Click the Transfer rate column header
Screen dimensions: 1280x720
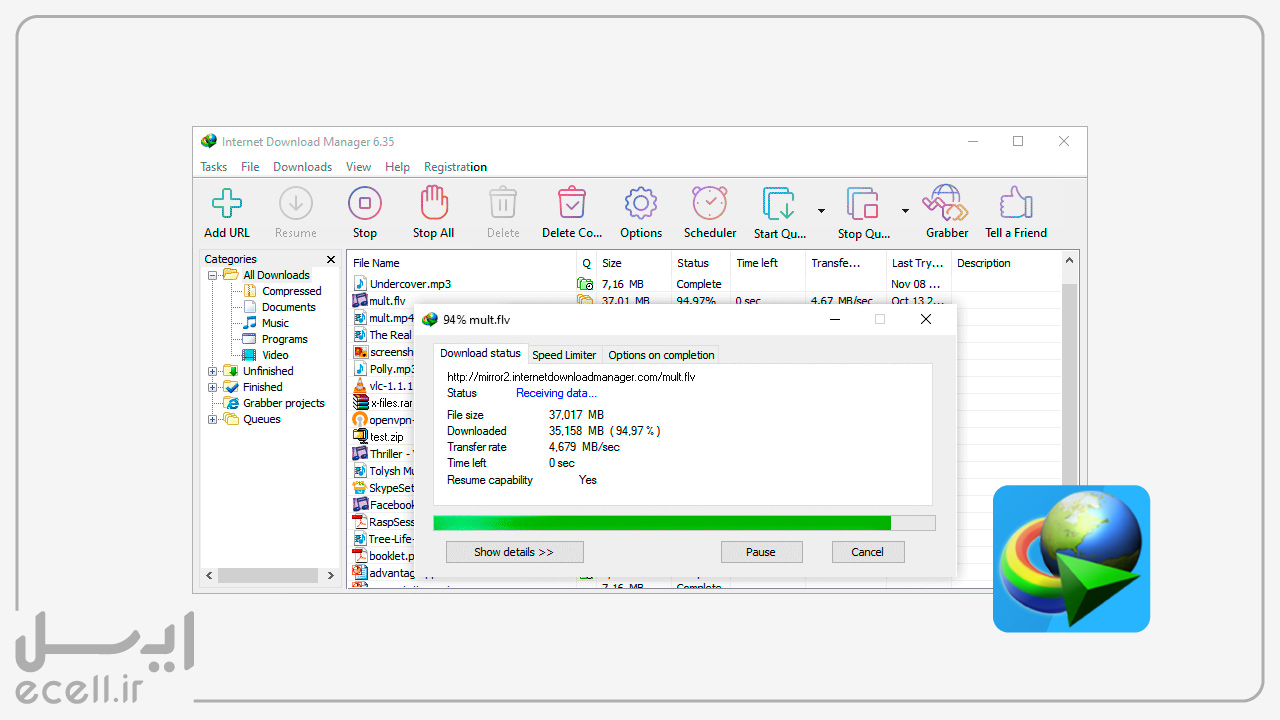[x=846, y=263]
